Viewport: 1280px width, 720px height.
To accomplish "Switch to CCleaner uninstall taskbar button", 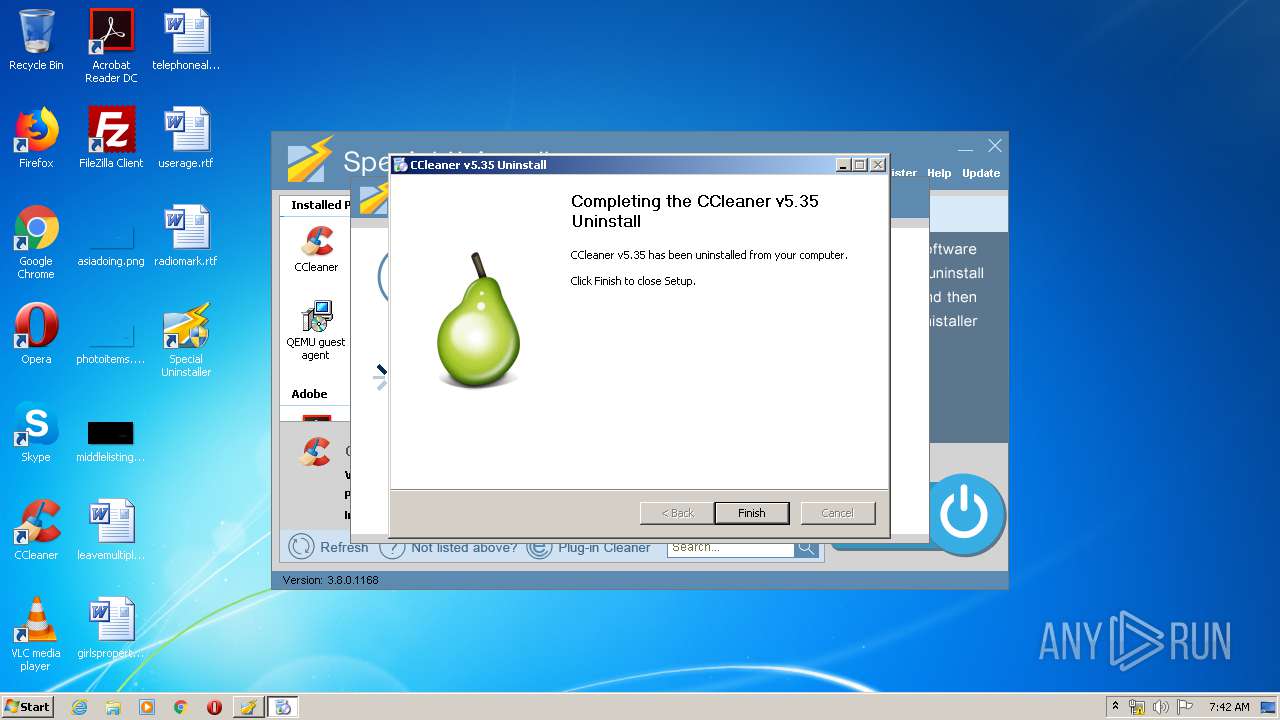I will click(x=283, y=707).
